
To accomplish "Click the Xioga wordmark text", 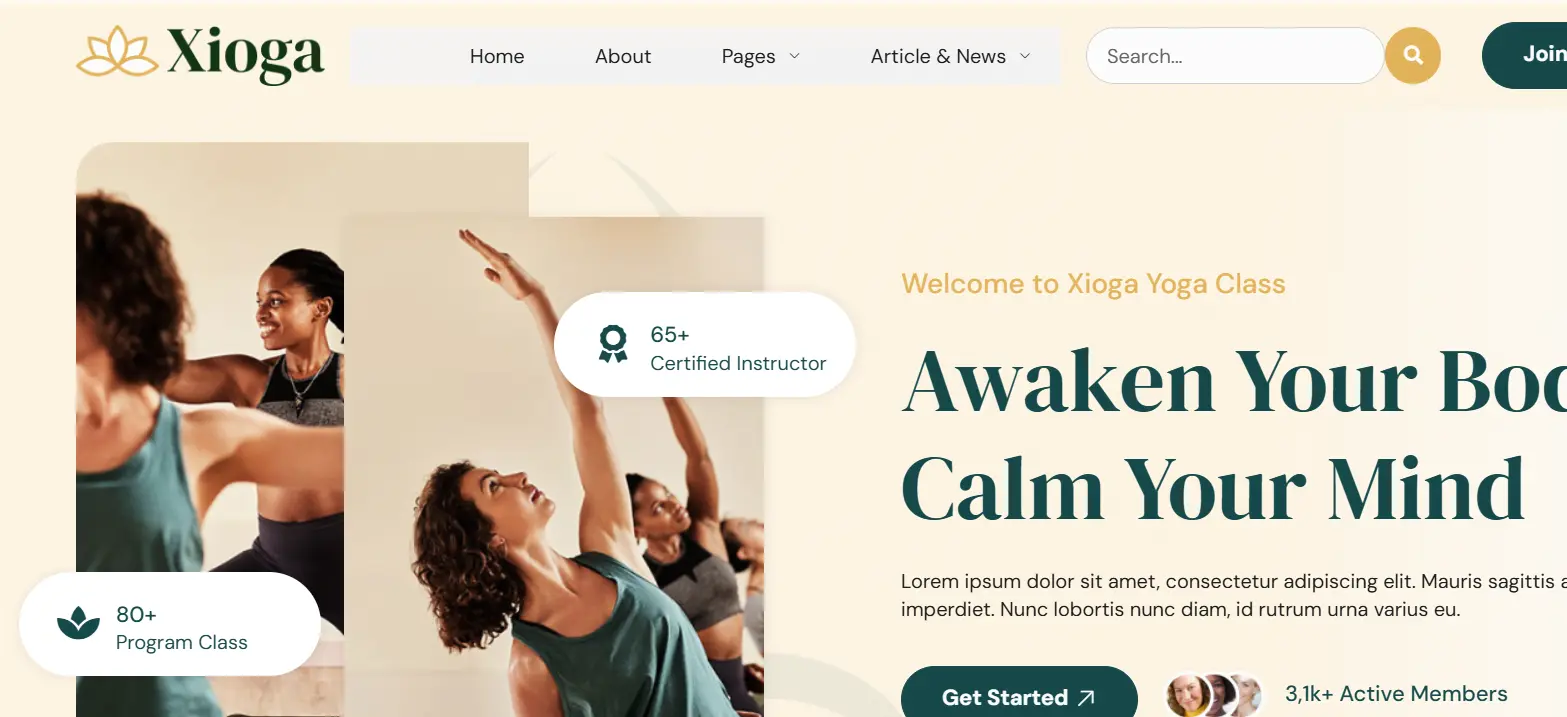I will (x=246, y=54).
